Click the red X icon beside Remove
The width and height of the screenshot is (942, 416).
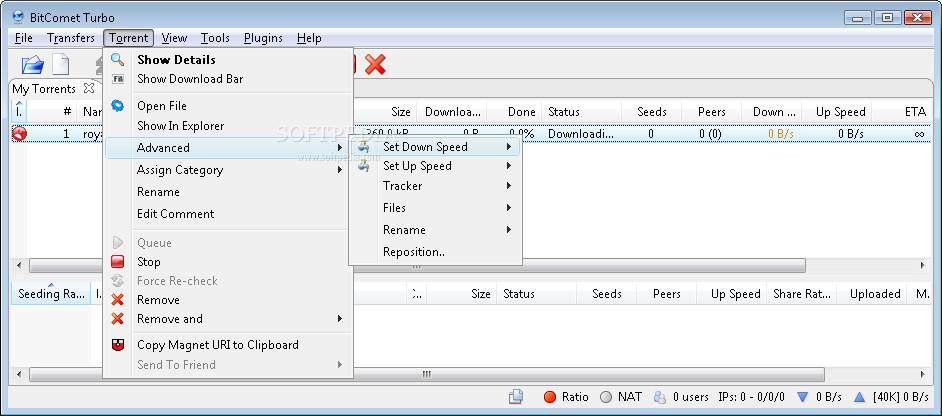point(118,299)
